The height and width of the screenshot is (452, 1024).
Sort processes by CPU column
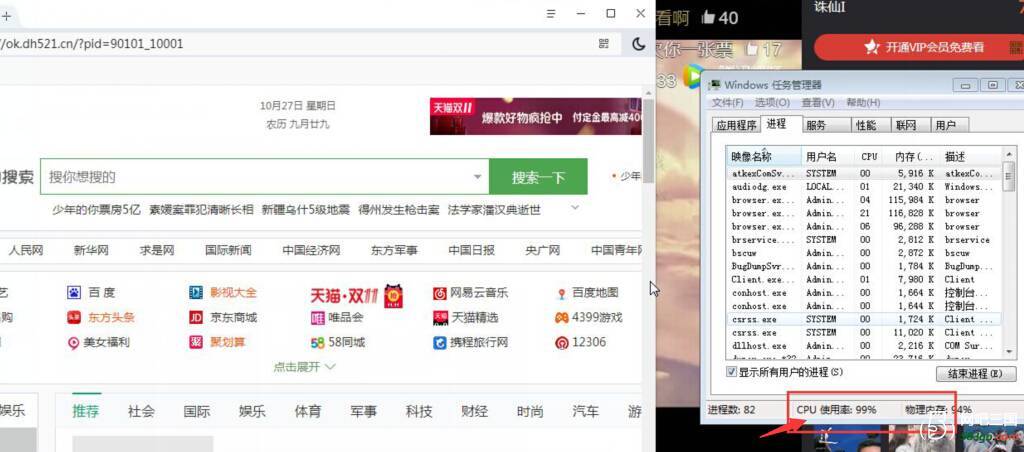click(869, 157)
